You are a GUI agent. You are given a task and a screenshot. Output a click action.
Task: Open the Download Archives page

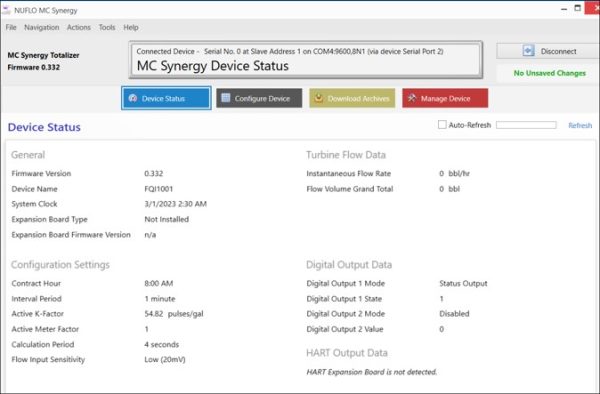pos(352,98)
